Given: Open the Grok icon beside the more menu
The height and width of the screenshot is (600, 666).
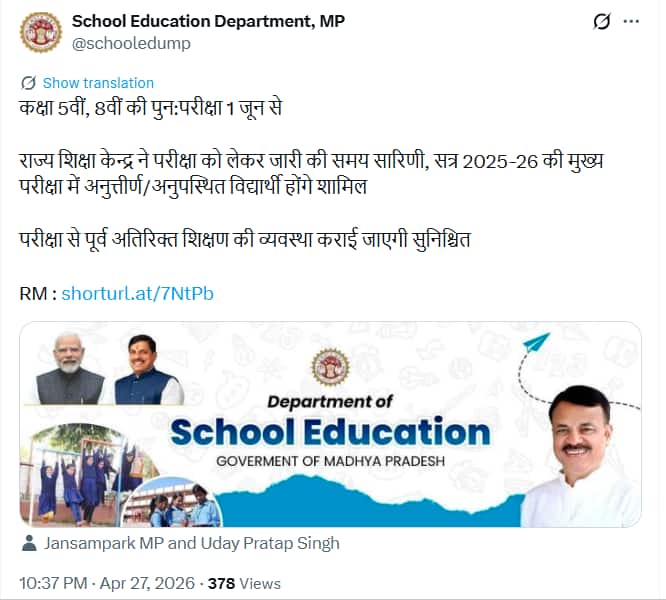Looking at the screenshot, I should (601, 22).
